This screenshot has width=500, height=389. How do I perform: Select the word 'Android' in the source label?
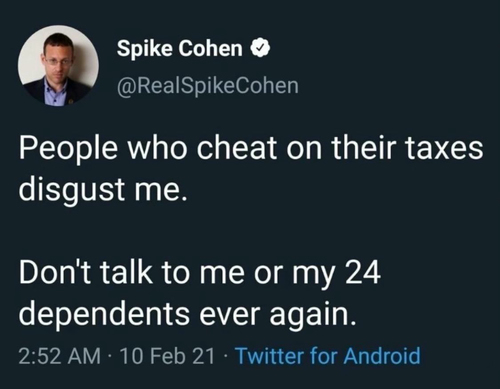(382, 356)
